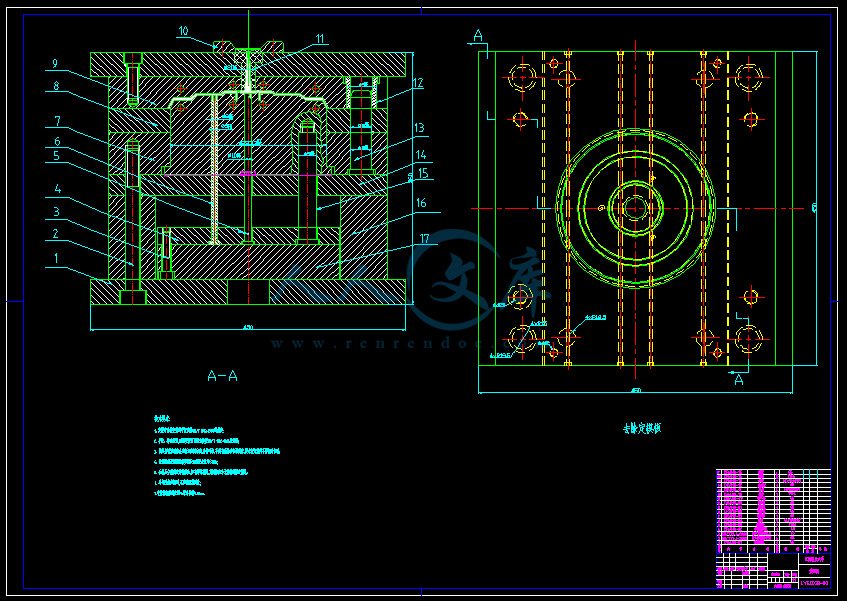
Task: Click center of concentric circles in plan view
Action: pyautogui.click(x=635, y=209)
